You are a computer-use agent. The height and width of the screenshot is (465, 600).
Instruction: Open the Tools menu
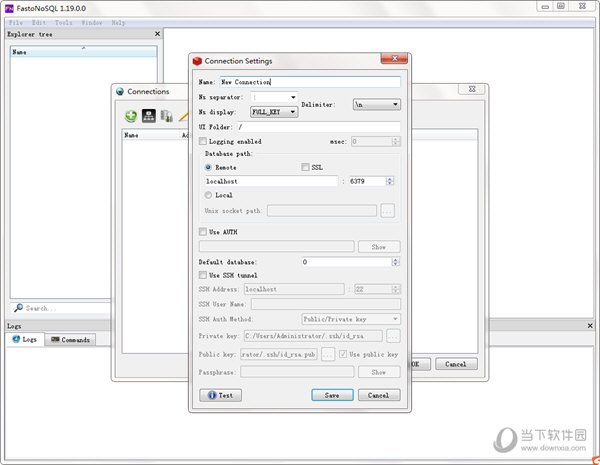click(64, 23)
